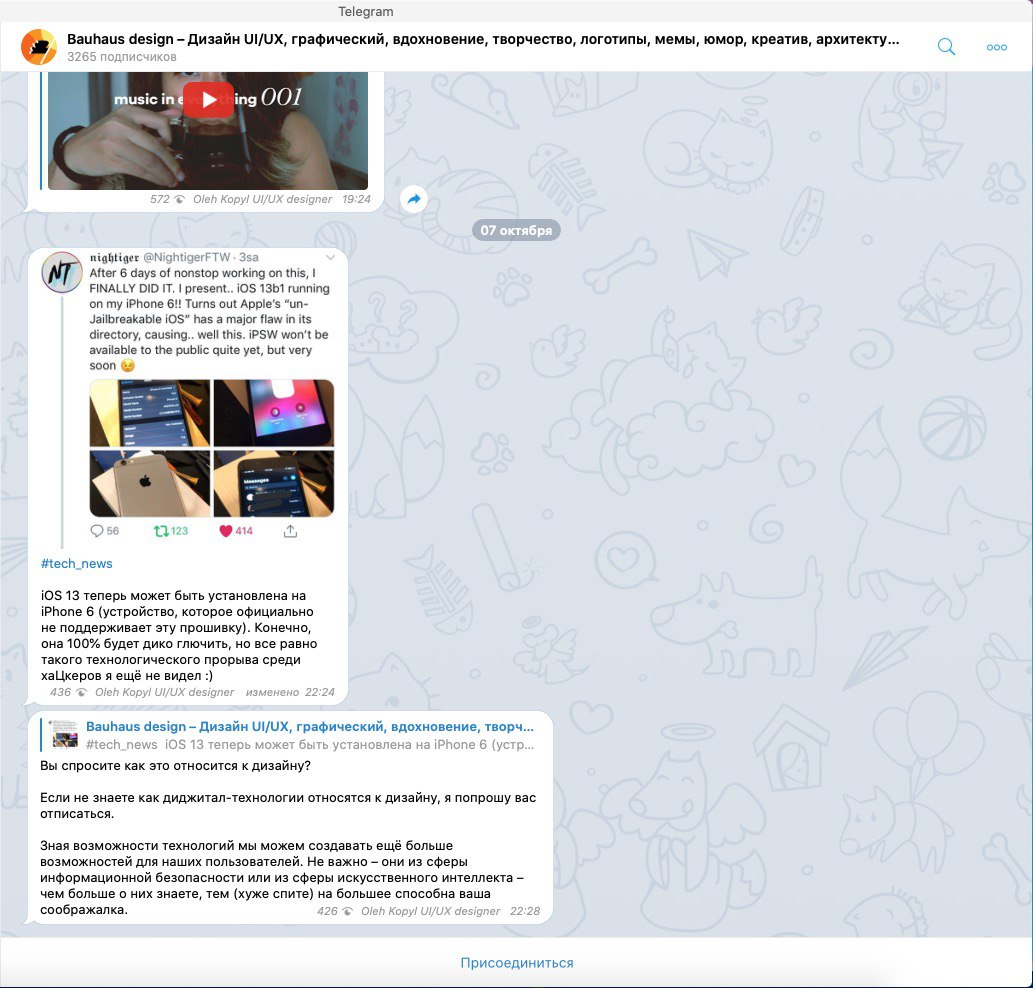The height and width of the screenshot is (988, 1033).
Task: Click the heart like icon showing 414
Action: click(x=226, y=531)
